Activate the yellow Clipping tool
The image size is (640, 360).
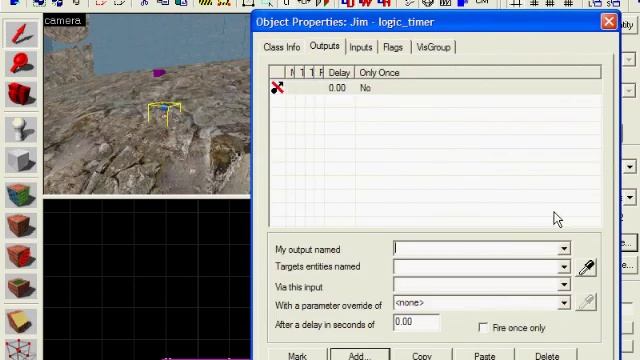(x=21, y=321)
